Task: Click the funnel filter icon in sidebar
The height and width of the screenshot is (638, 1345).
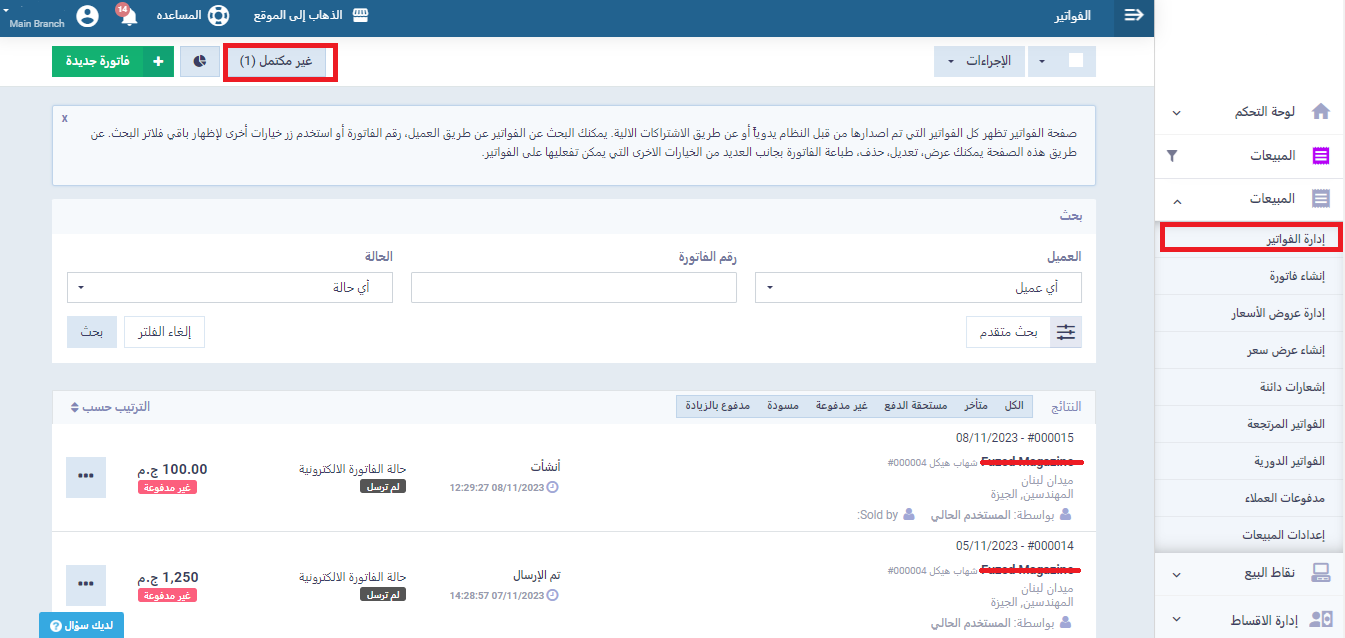Action: click(1173, 156)
